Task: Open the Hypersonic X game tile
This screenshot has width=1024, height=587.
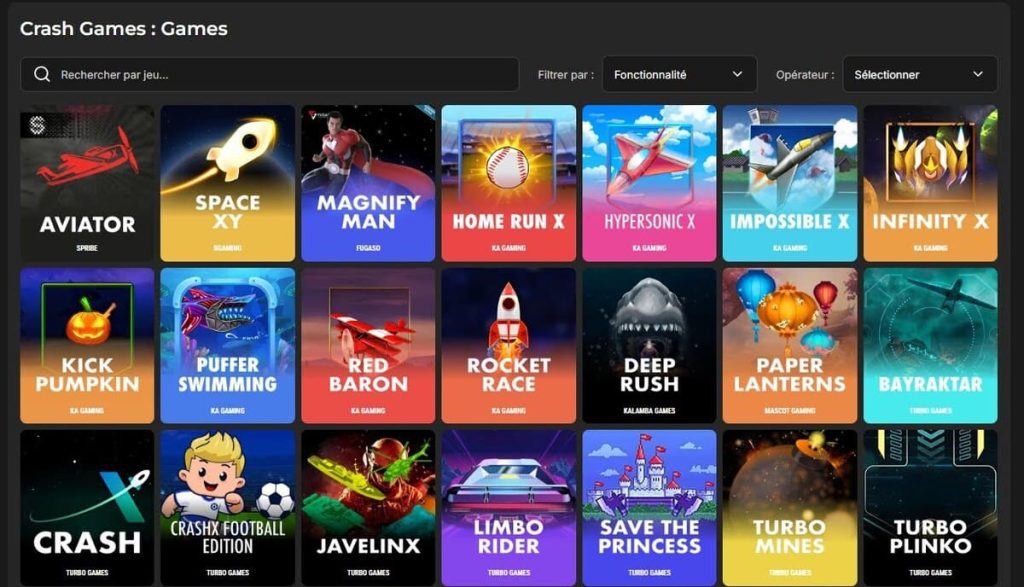Action: point(649,183)
